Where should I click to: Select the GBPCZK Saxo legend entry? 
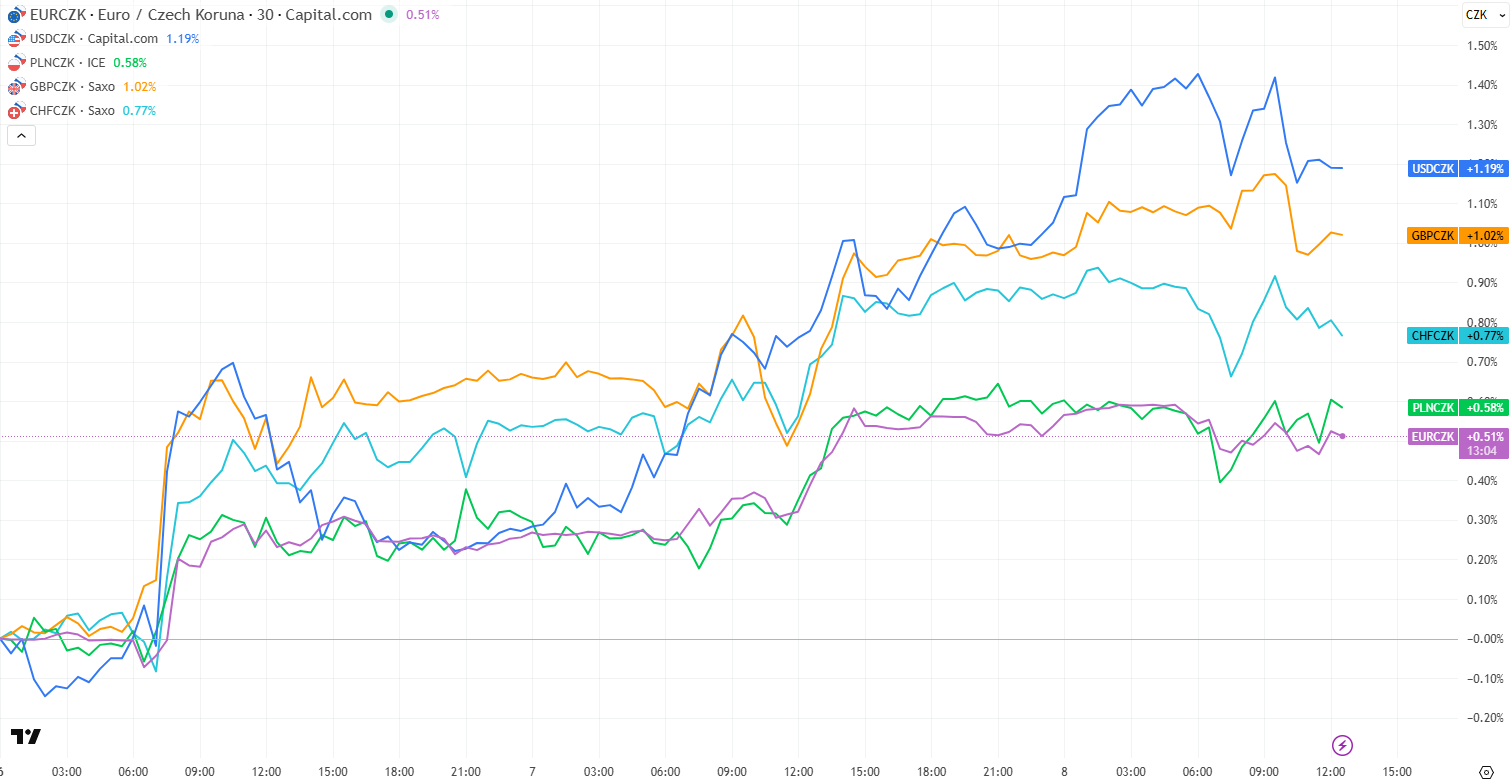pyautogui.click(x=73, y=87)
